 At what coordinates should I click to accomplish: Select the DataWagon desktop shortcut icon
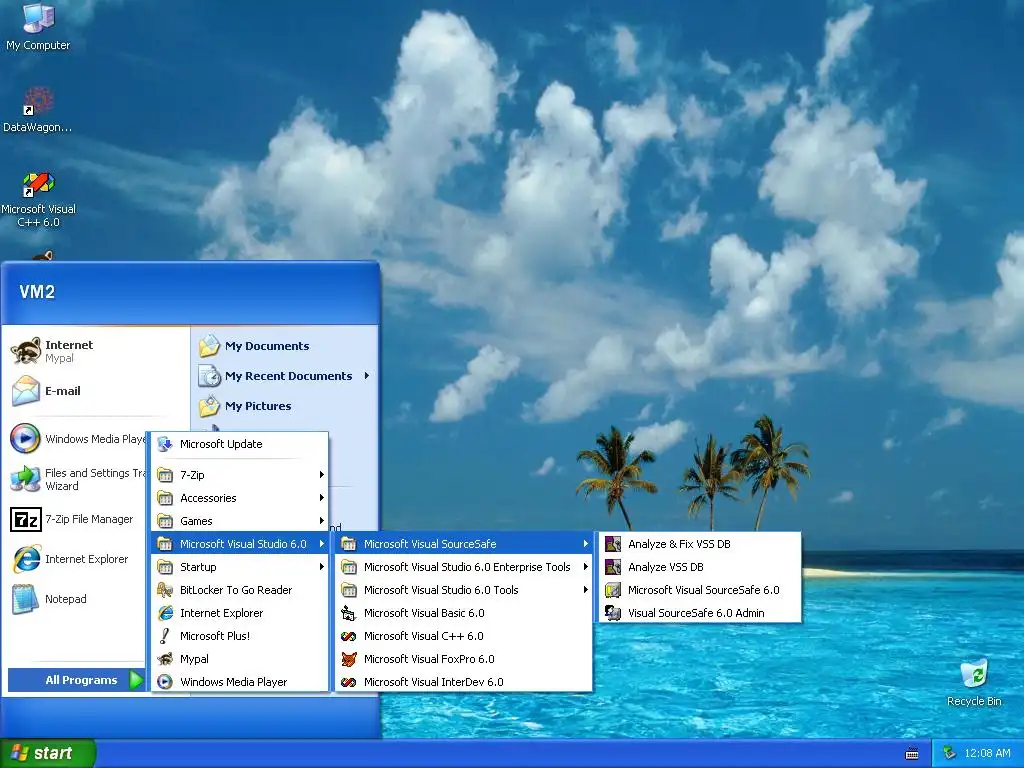39,101
